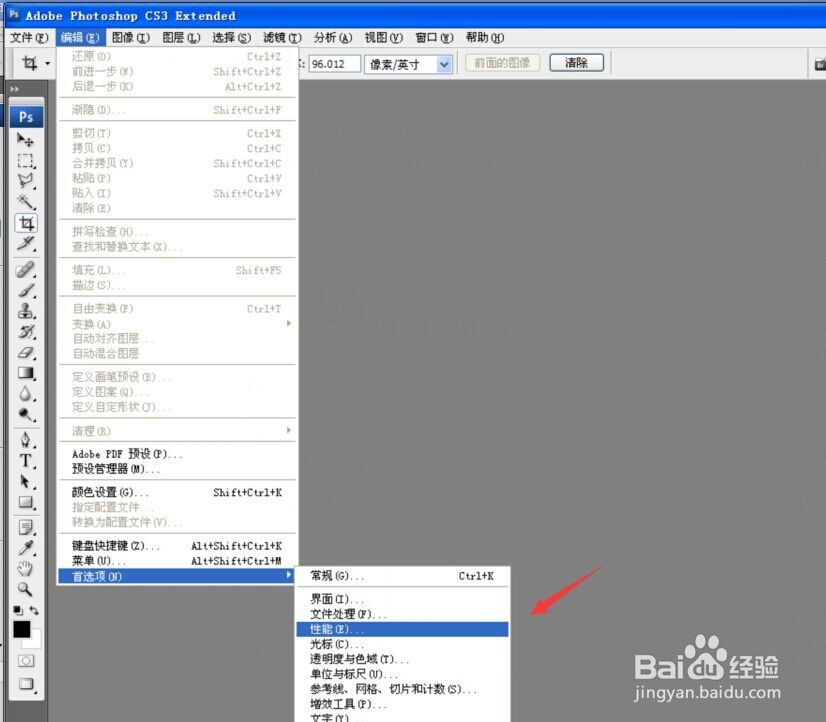The height and width of the screenshot is (722, 826).
Task: Select the Zoom tool
Action: tap(25, 589)
